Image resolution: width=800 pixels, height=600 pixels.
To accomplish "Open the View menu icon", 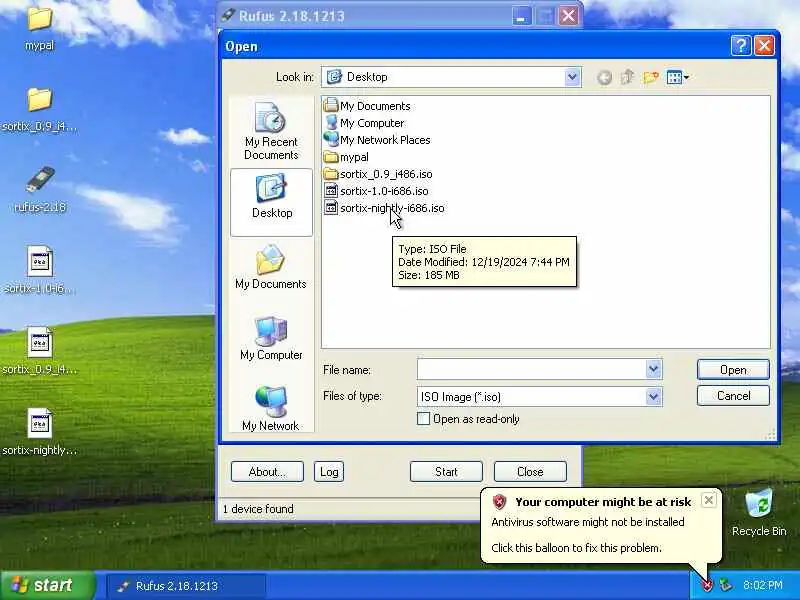I will pyautogui.click(x=678, y=78).
